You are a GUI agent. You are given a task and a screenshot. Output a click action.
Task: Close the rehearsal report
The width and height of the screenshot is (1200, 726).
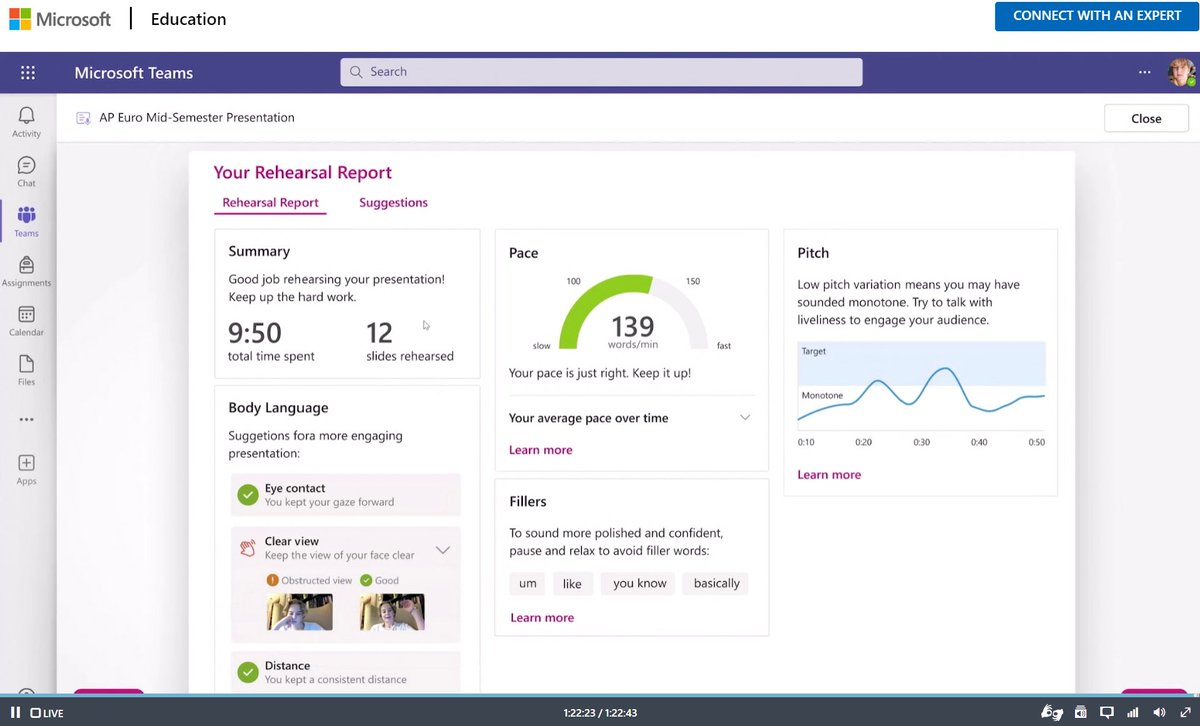click(x=1146, y=118)
